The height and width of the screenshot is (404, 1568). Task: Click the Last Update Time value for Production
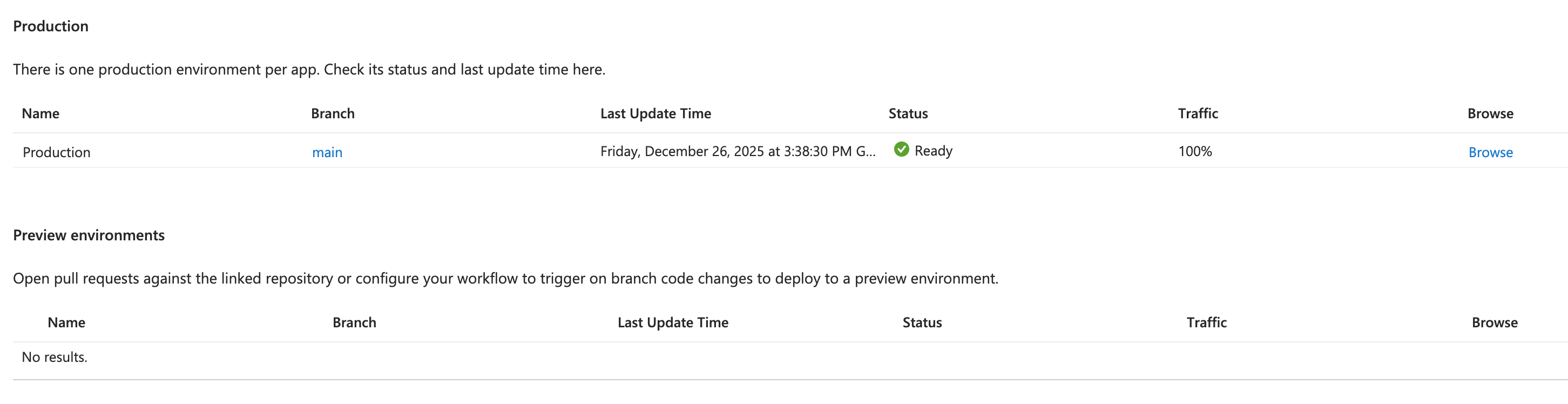pyautogui.click(x=737, y=151)
